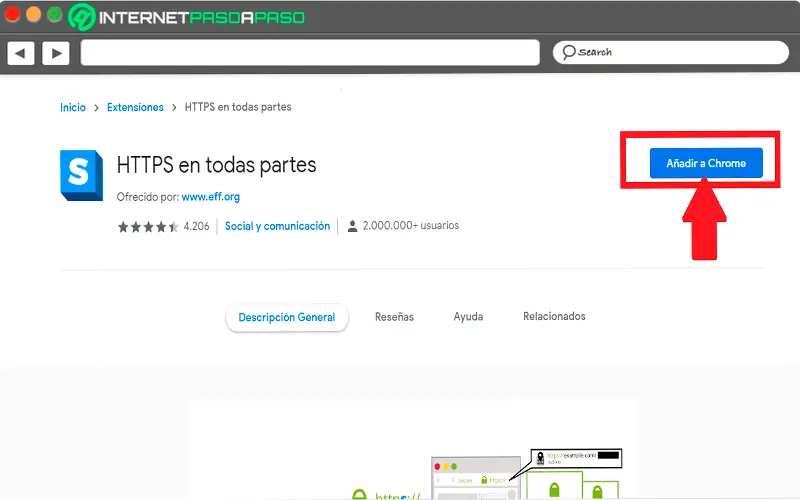
Task: Click the extension preview screenshot image
Action: coord(411,451)
